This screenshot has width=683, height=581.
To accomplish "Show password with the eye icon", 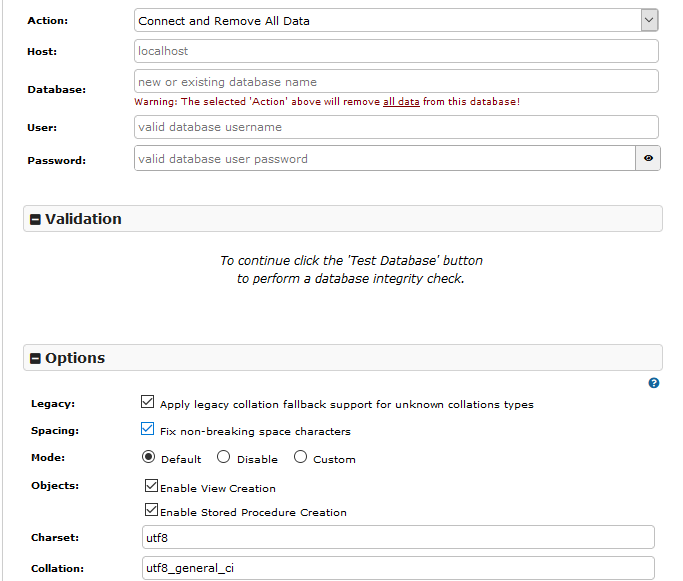I will point(648,159).
